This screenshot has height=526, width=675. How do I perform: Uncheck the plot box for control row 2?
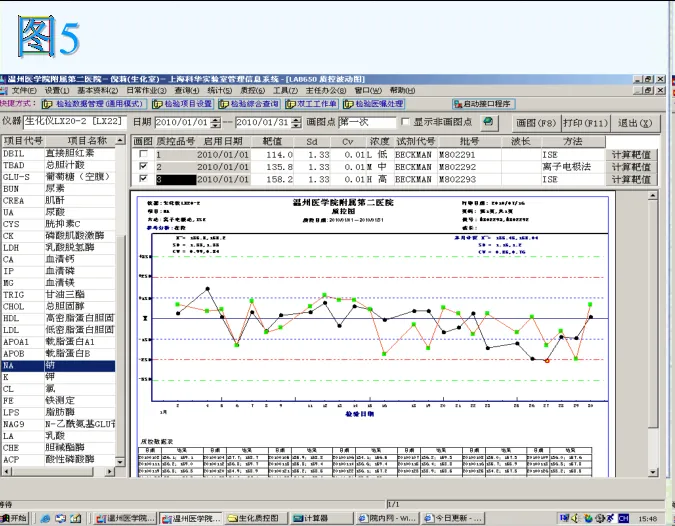coord(142,167)
